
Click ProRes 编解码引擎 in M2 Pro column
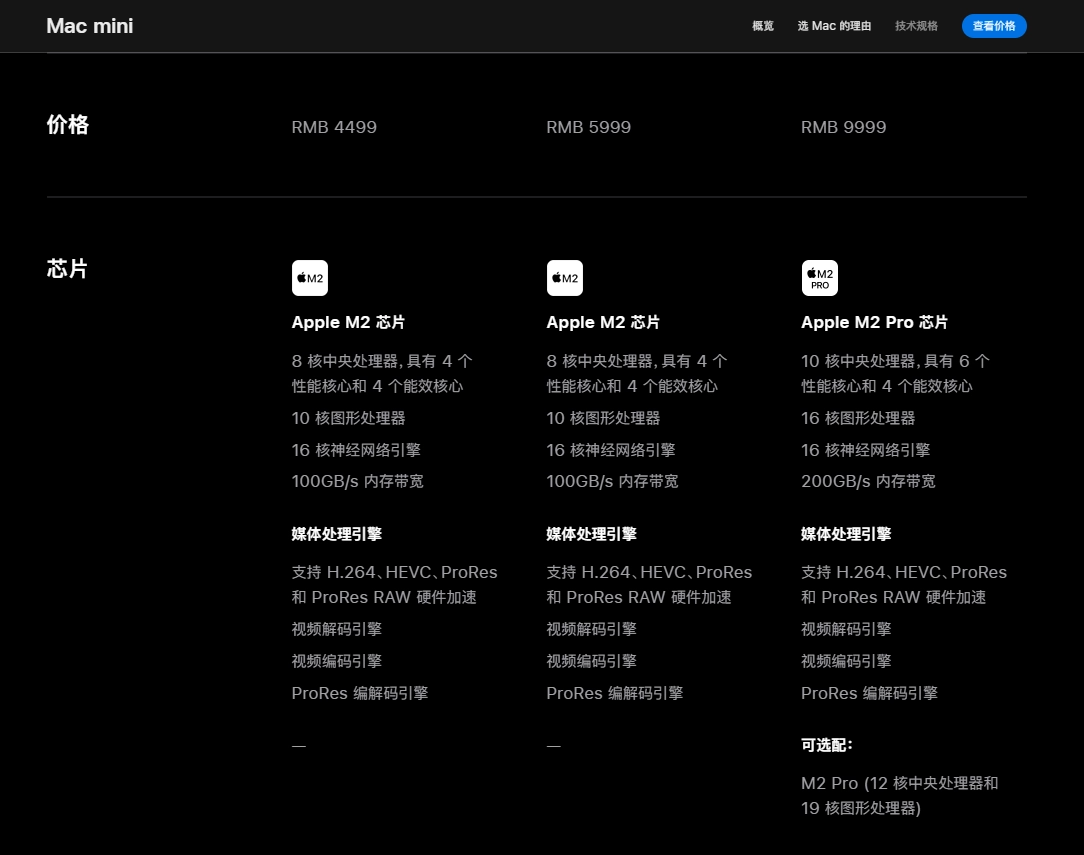tap(869, 693)
